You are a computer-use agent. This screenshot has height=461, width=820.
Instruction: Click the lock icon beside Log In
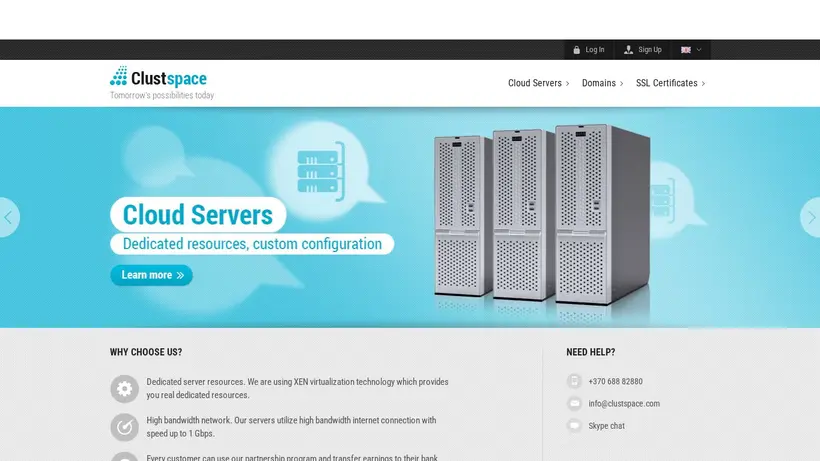[576, 50]
